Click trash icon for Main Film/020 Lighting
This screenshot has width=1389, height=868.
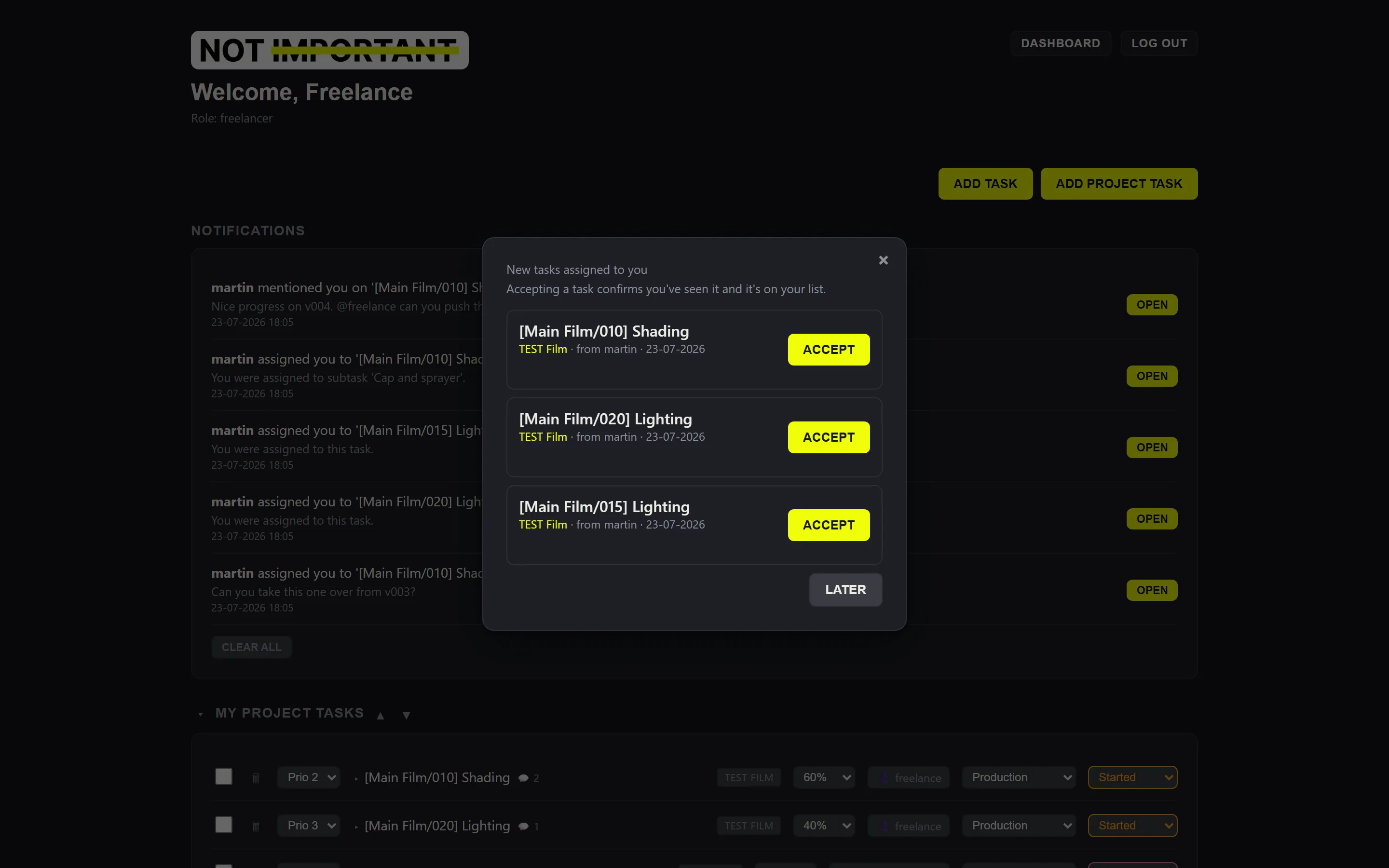[256, 826]
